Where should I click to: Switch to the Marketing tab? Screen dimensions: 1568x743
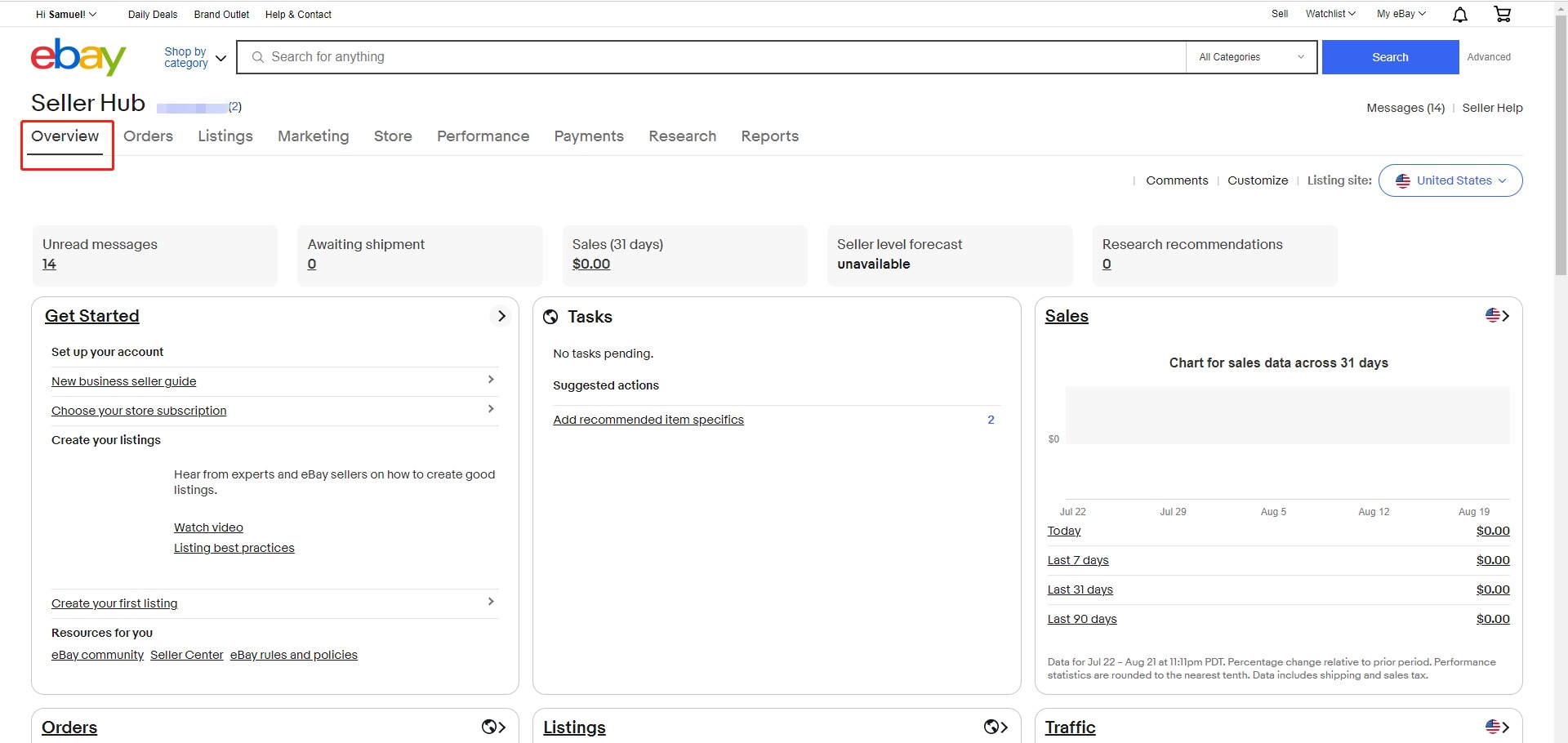point(313,136)
